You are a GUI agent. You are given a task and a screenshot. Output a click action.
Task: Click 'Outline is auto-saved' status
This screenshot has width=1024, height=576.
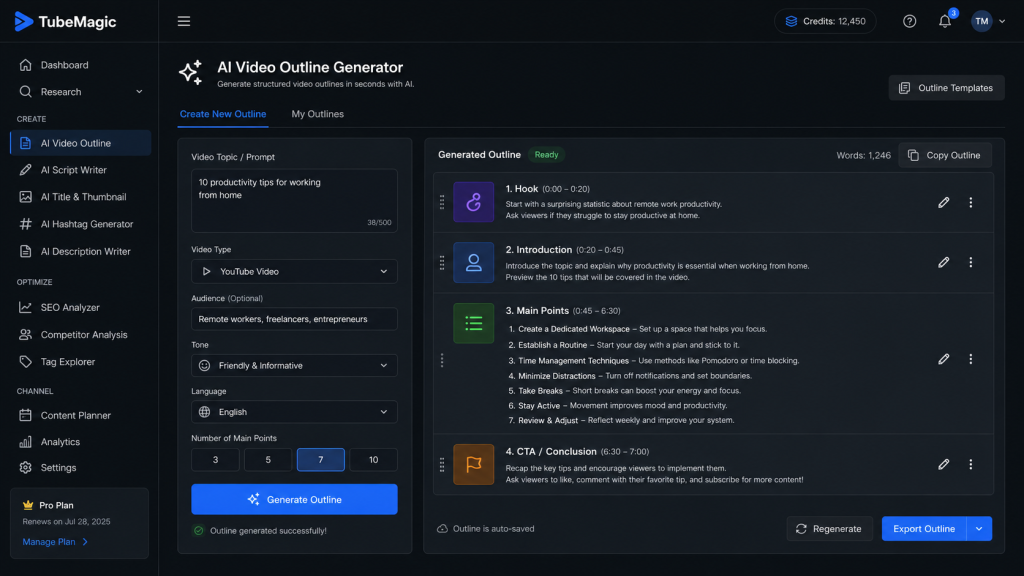(486, 529)
